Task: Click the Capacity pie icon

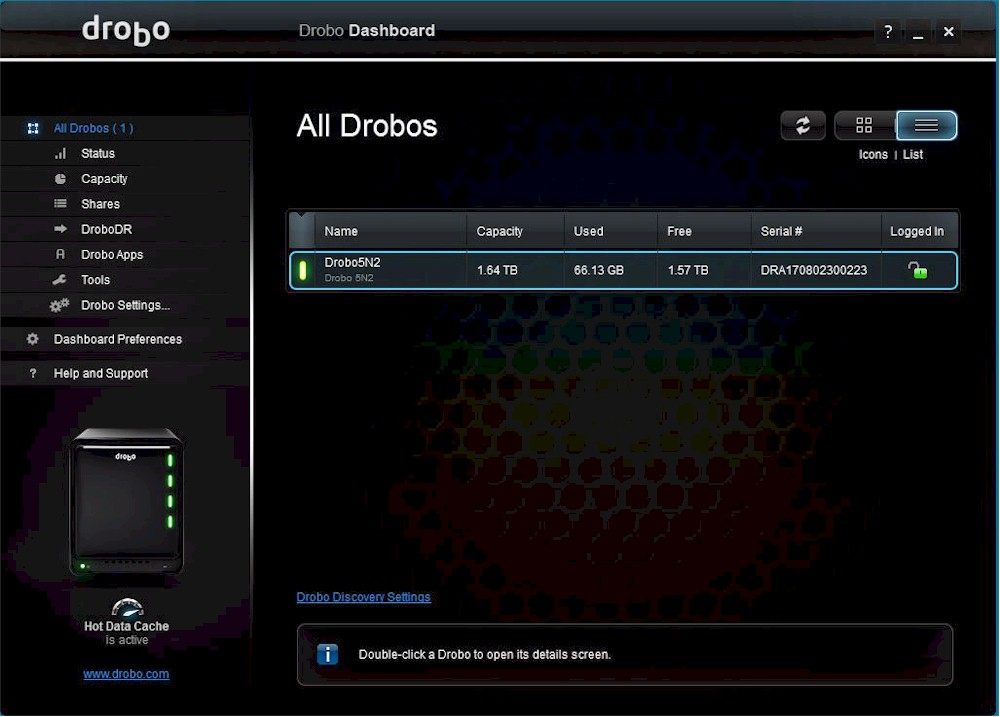Action: click(x=61, y=179)
